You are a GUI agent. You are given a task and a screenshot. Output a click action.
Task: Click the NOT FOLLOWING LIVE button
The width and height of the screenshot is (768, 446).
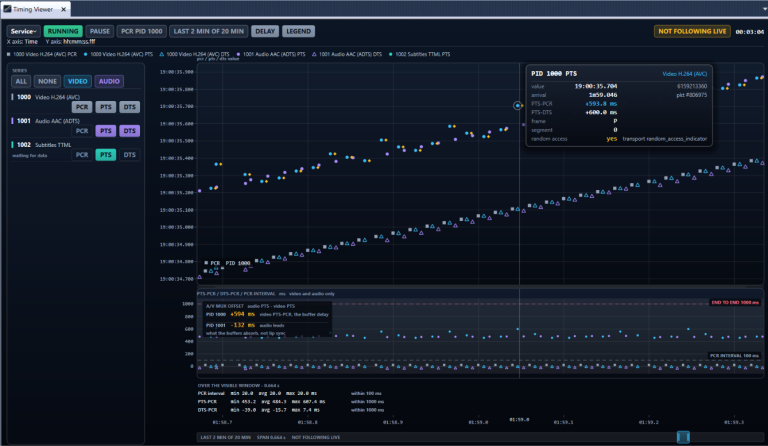692,31
